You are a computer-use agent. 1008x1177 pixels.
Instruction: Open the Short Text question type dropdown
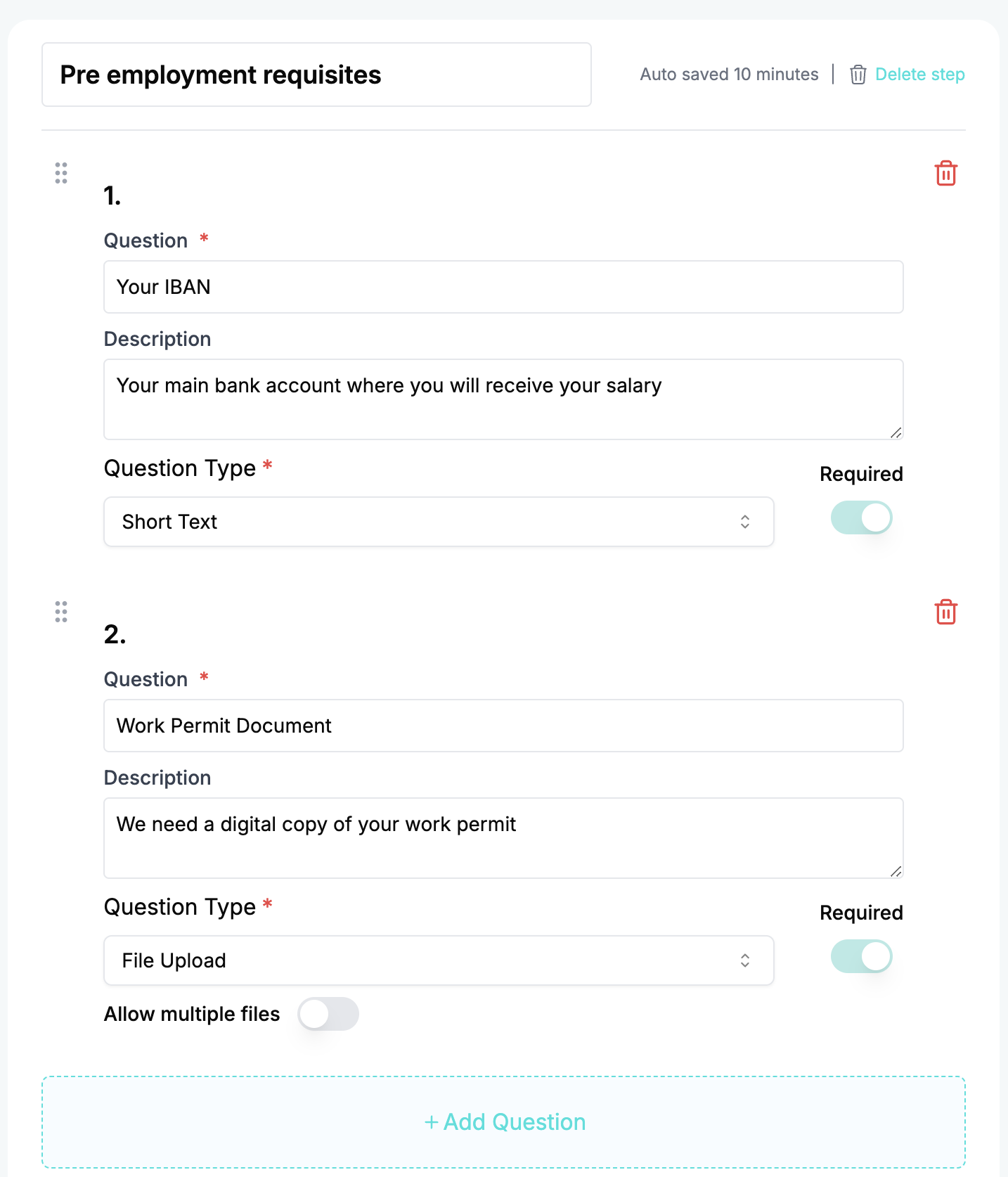(422, 522)
